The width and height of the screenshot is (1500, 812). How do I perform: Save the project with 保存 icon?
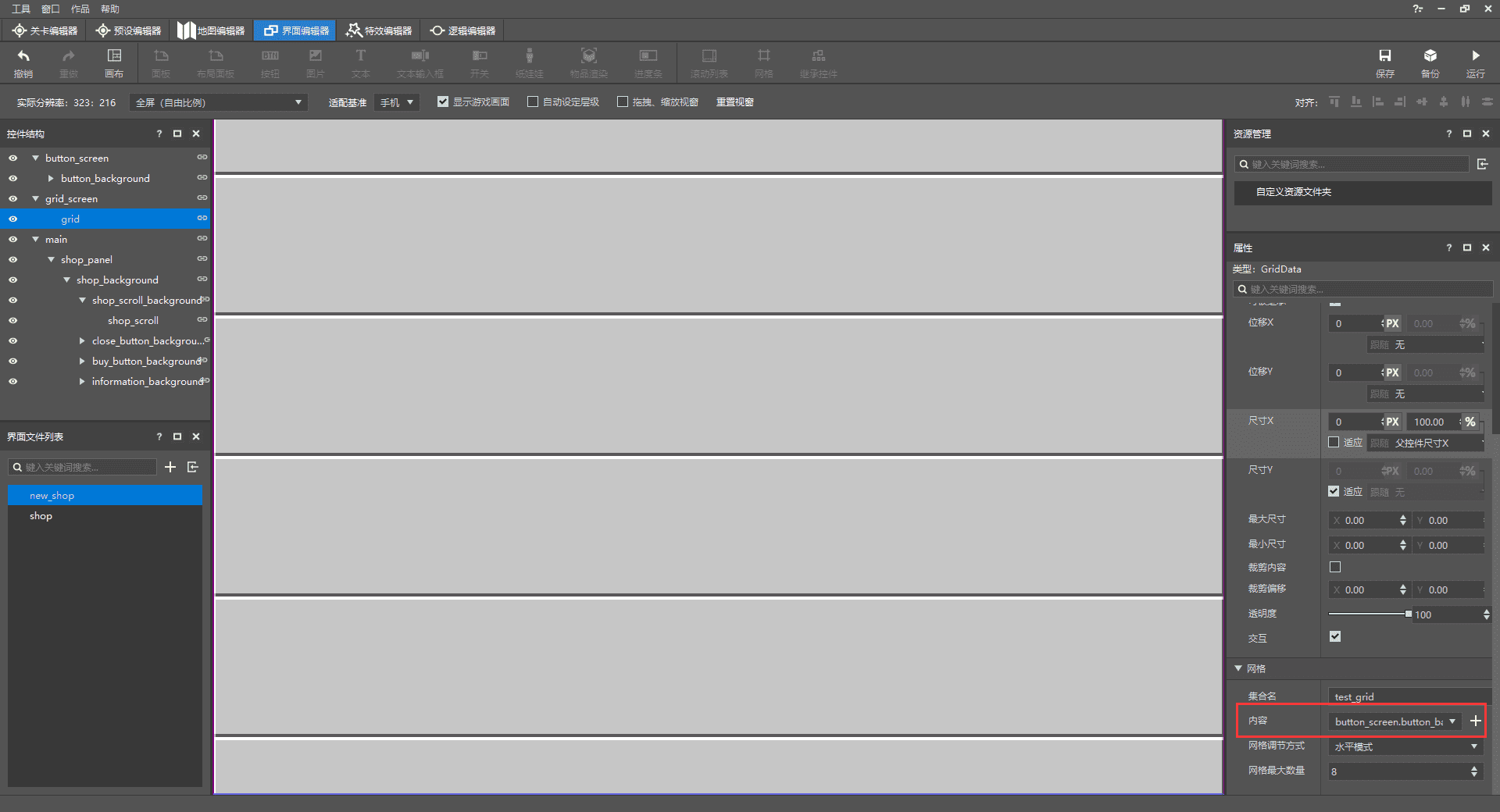(x=1384, y=62)
